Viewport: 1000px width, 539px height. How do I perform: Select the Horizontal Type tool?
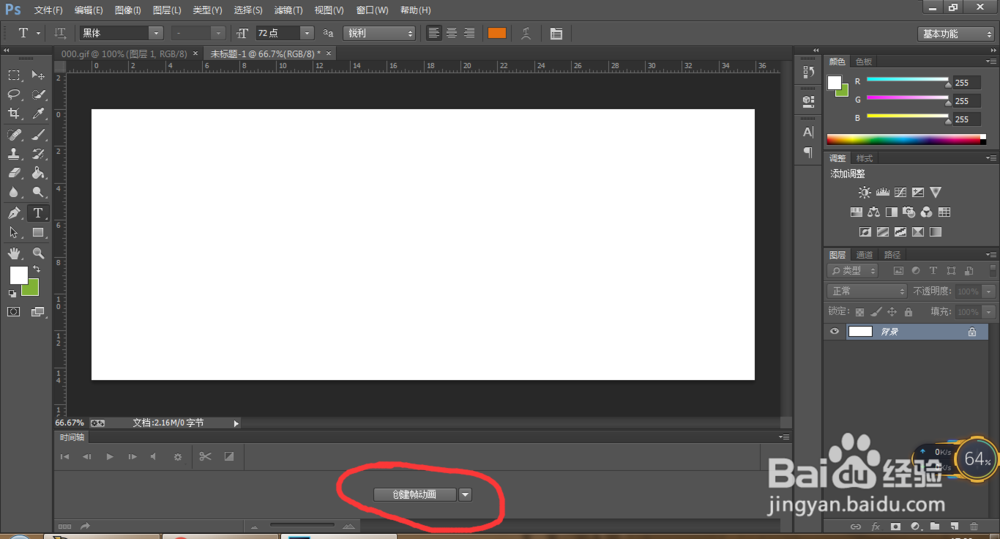(x=38, y=213)
